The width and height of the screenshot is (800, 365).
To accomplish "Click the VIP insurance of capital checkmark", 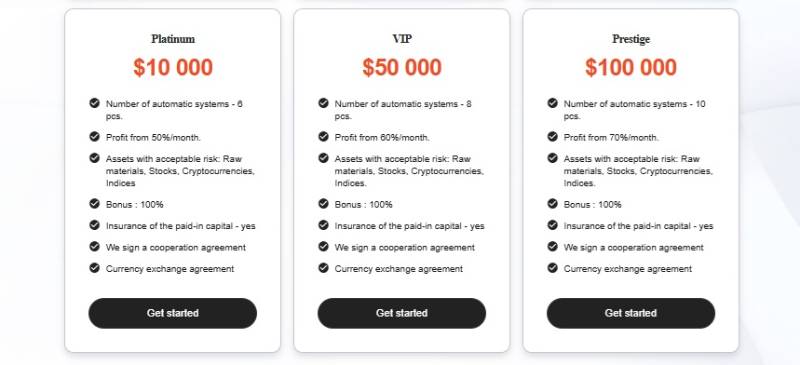I will click(323, 225).
